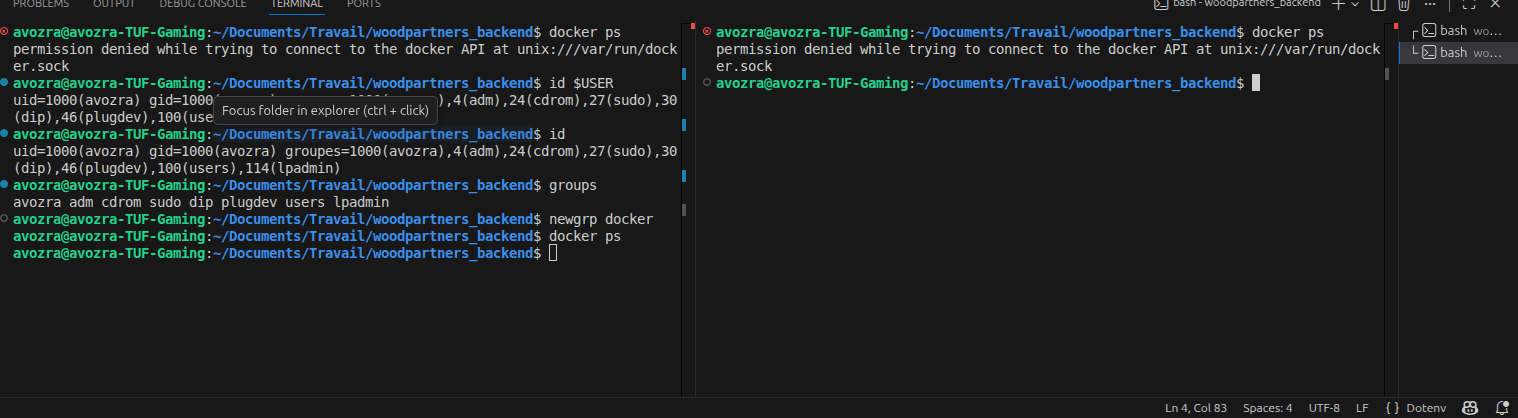Kill terminal using the trash icon
The width and height of the screenshot is (1518, 418).
pos(1403,4)
